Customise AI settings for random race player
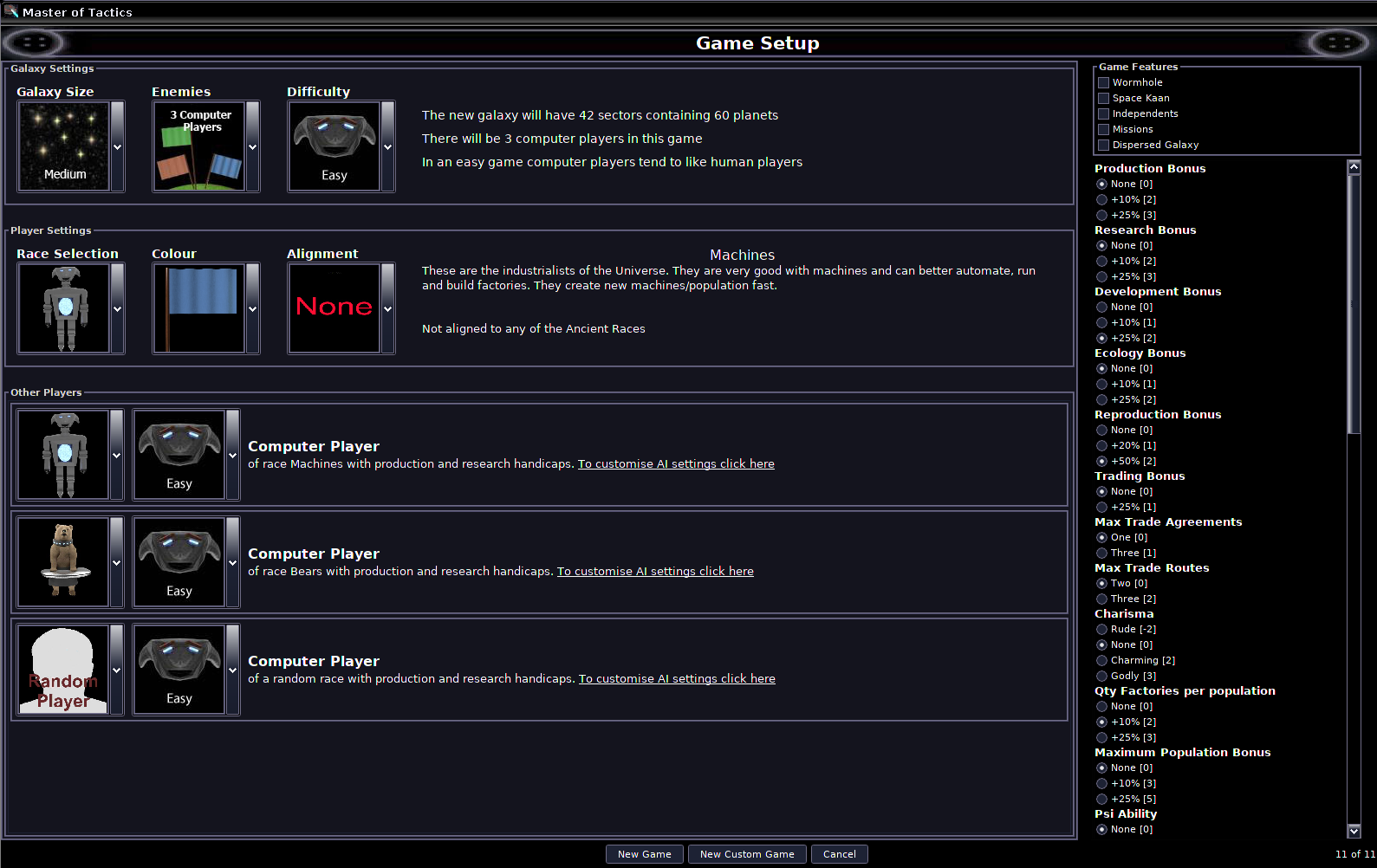 [x=677, y=679]
